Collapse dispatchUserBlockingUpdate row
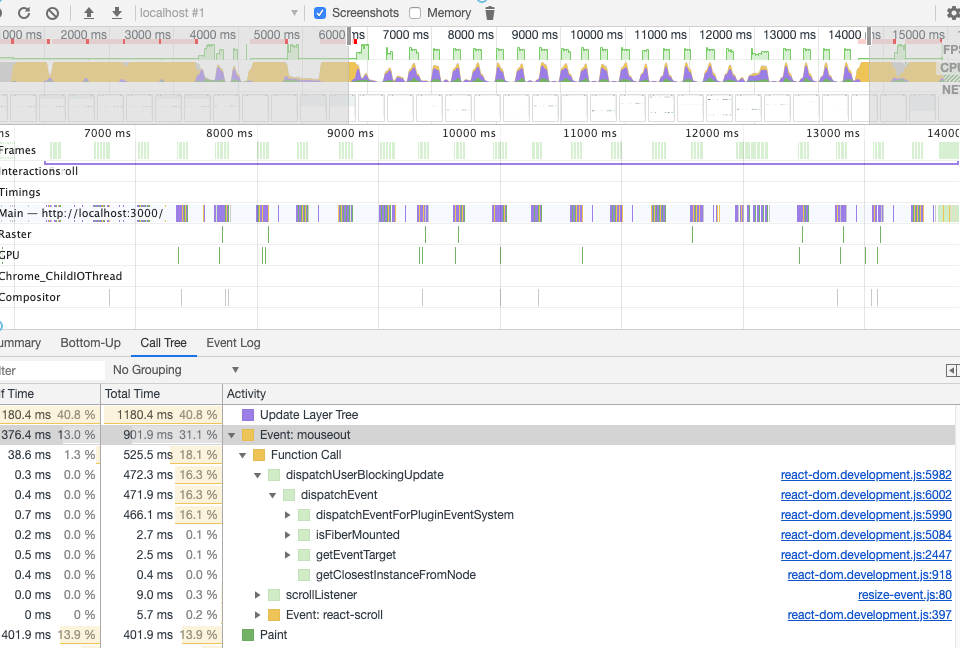 tap(257, 475)
